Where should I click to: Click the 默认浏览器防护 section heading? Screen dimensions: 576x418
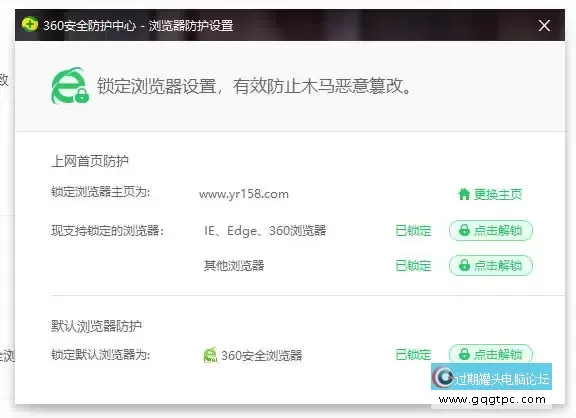coord(96,325)
